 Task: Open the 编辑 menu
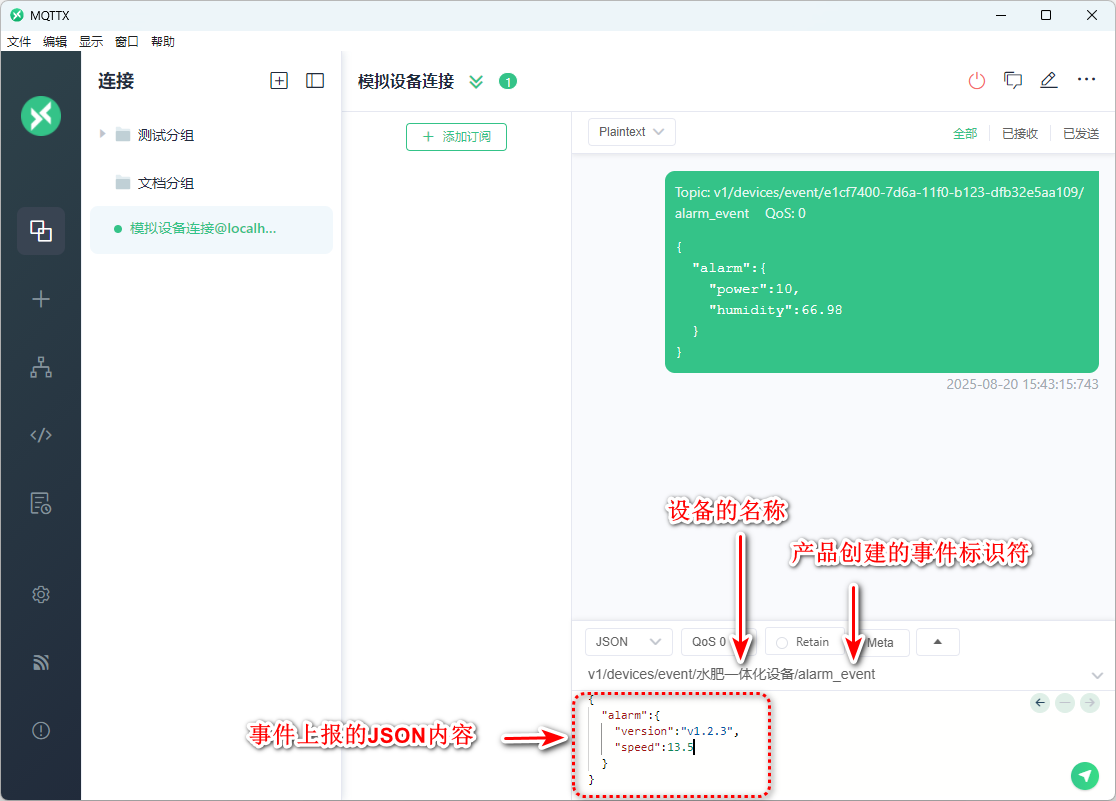[55, 42]
